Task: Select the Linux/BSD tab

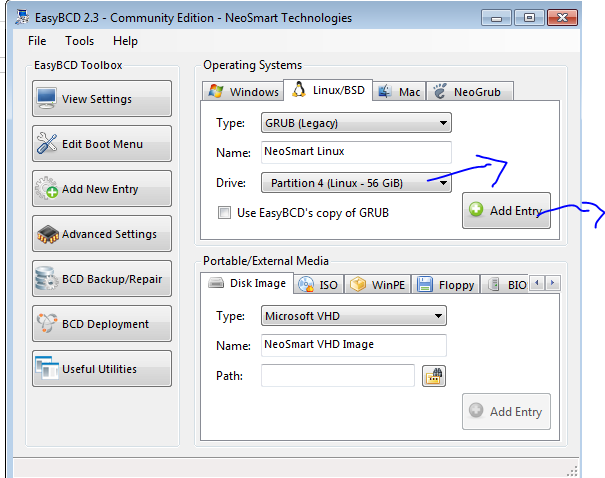Action: coord(328,90)
